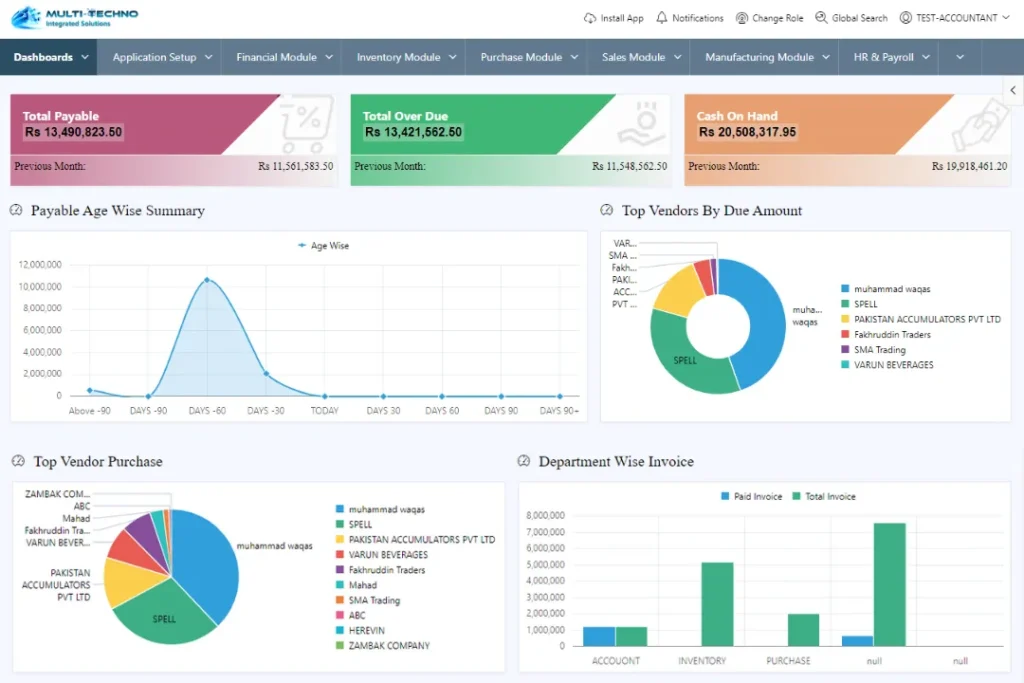Click SPELL color swatch in Top Vendor Purchase legend
1024x683 pixels.
coord(340,525)
